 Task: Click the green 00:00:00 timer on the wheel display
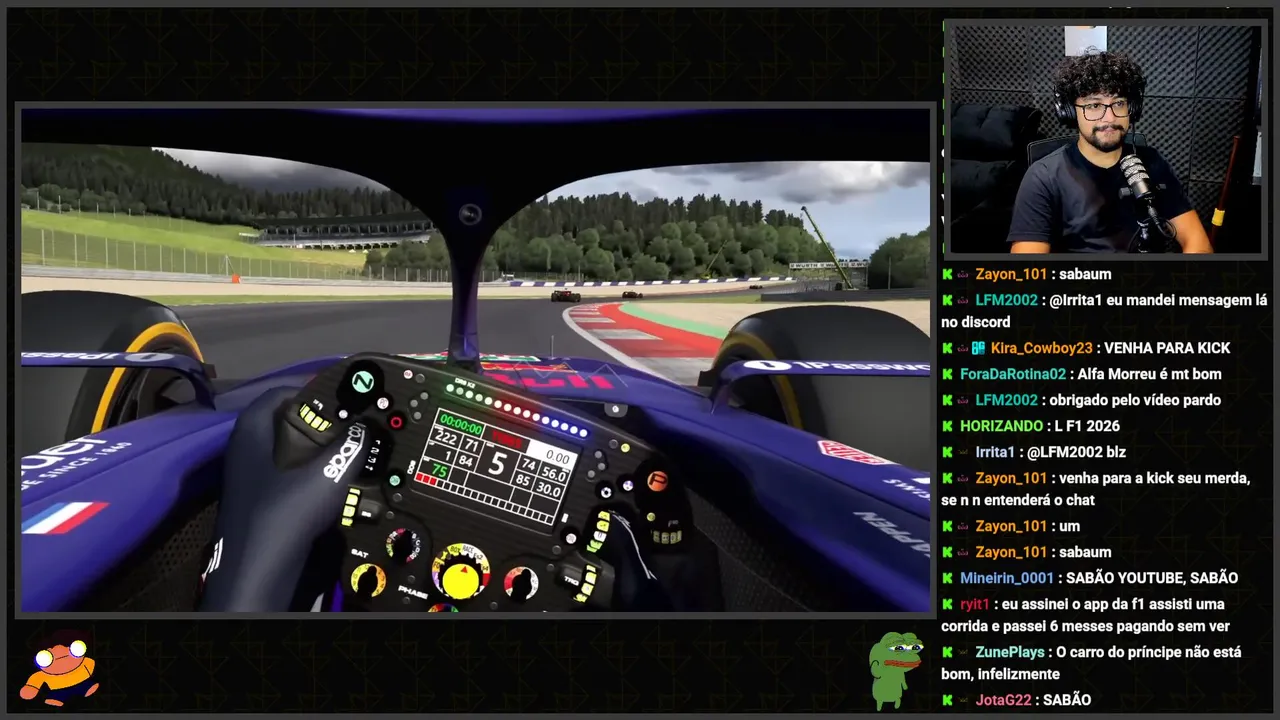click(x=461, y=424)
